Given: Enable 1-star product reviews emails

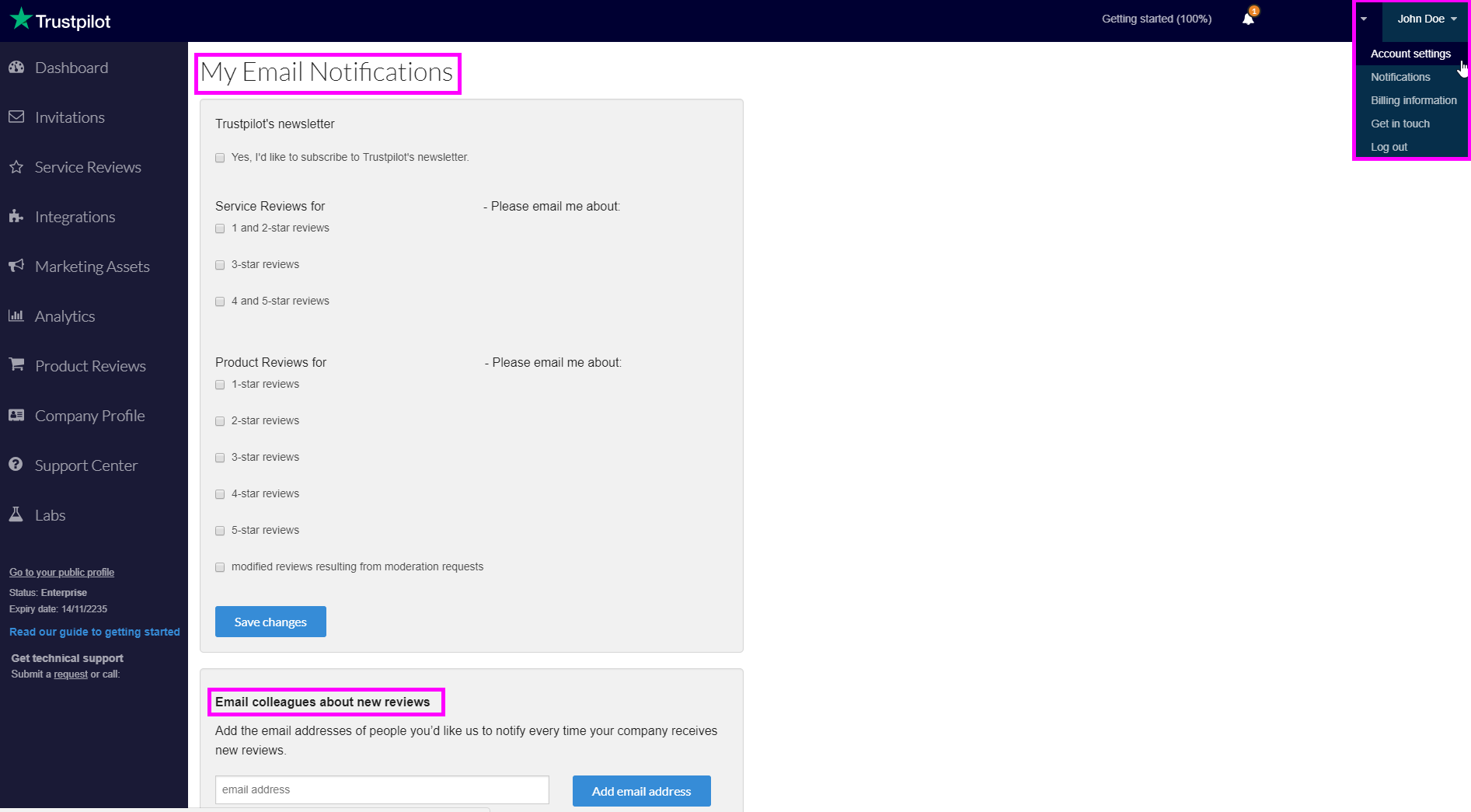Looking at the screenshot, I should point(220,385).
